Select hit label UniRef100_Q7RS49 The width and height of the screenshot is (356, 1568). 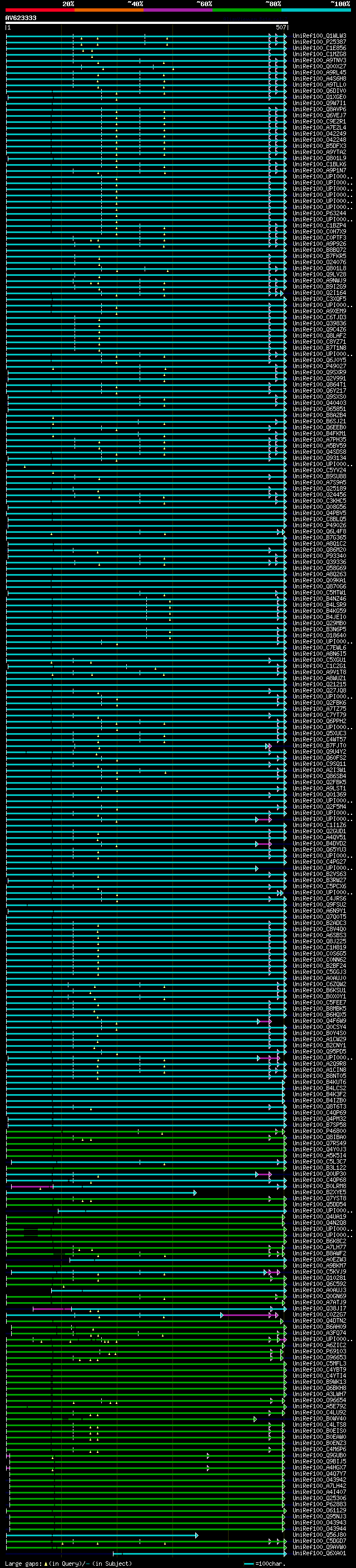click(319, 1143)
